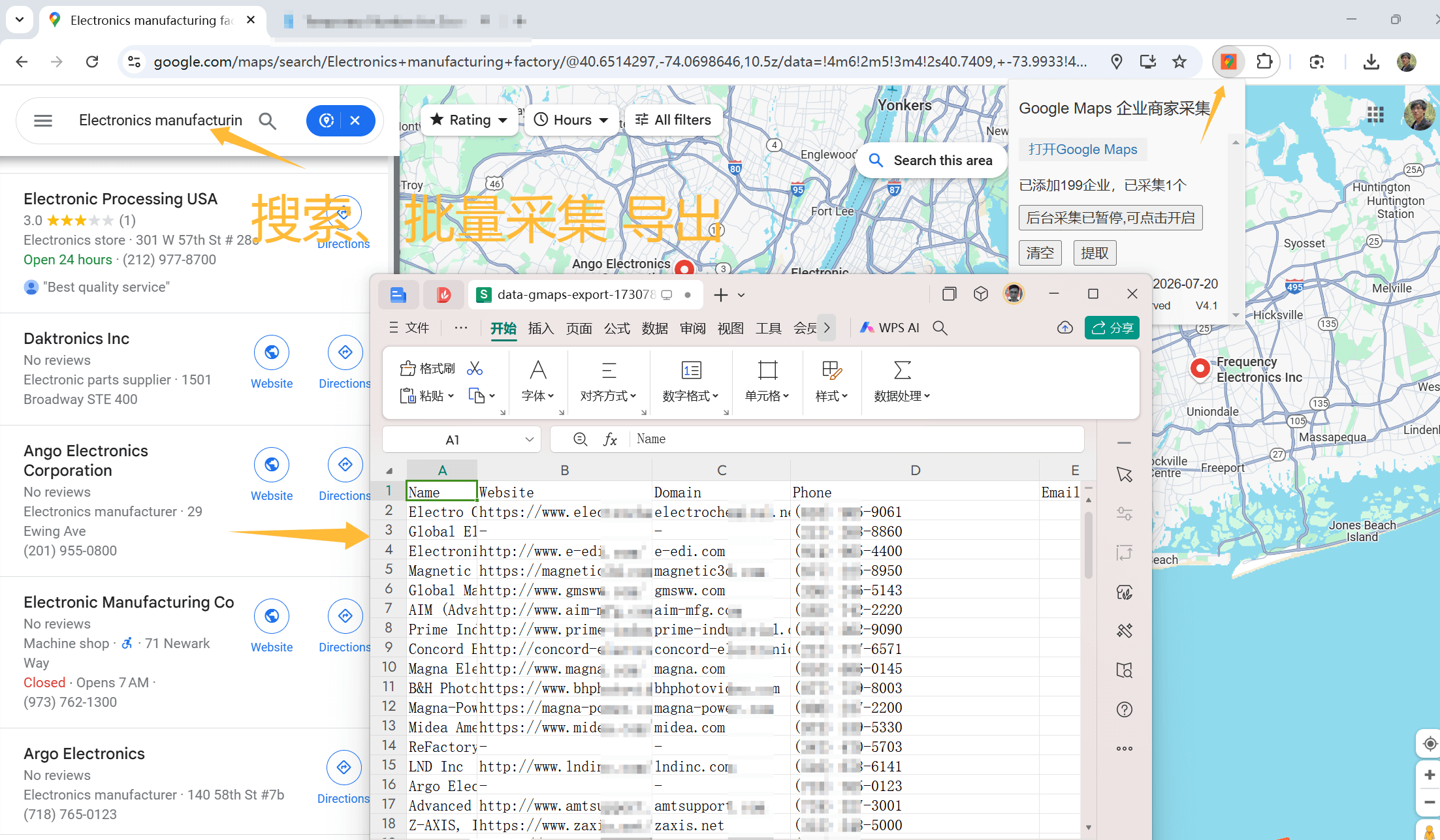Open WPS AI assistant
The height and width of the screenshot is (840, 1440).
[x=889, y=328]
